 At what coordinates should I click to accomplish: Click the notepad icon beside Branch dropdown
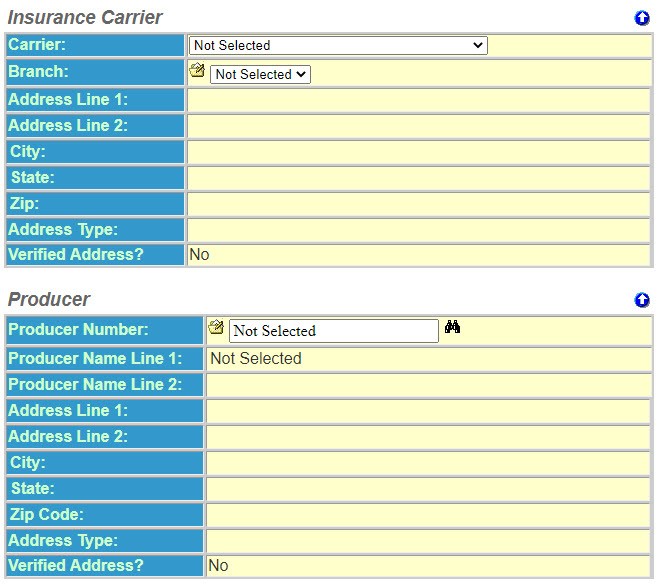pyautogui.click(x=197, y=72)
